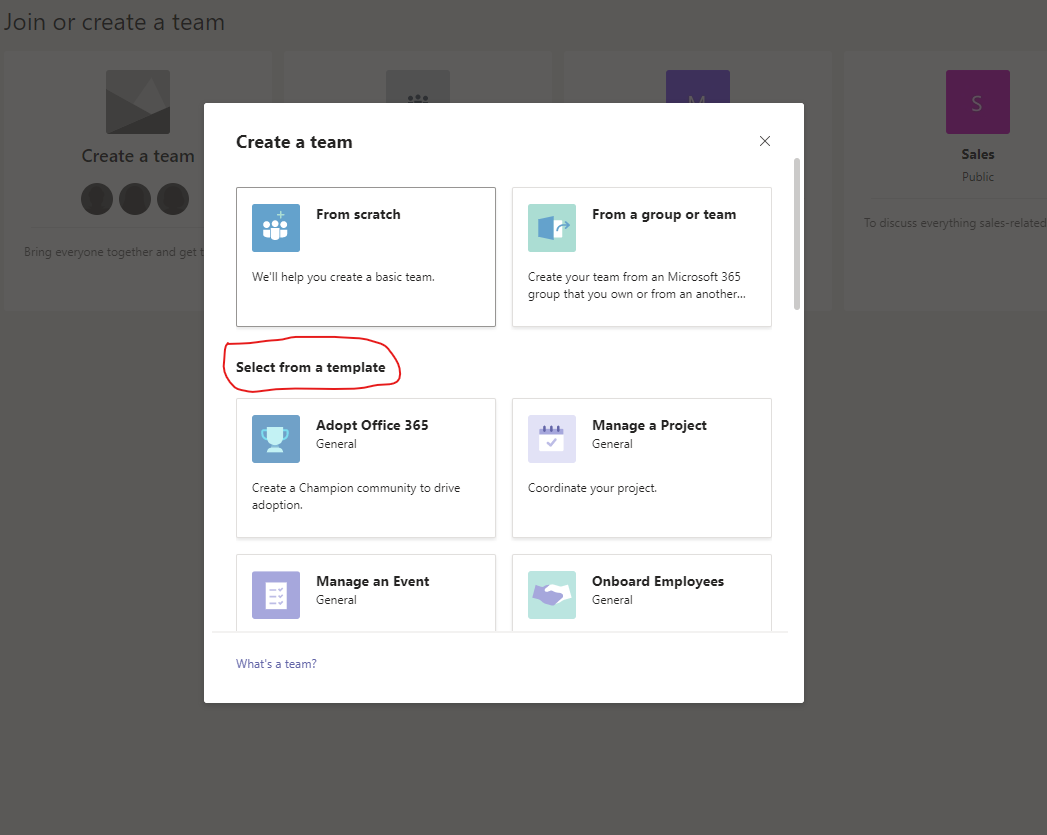The height and width of the screenshot is (835, 1047).
Task: Click the Onboard Employees handshake icon
Action: click(552, 595)
